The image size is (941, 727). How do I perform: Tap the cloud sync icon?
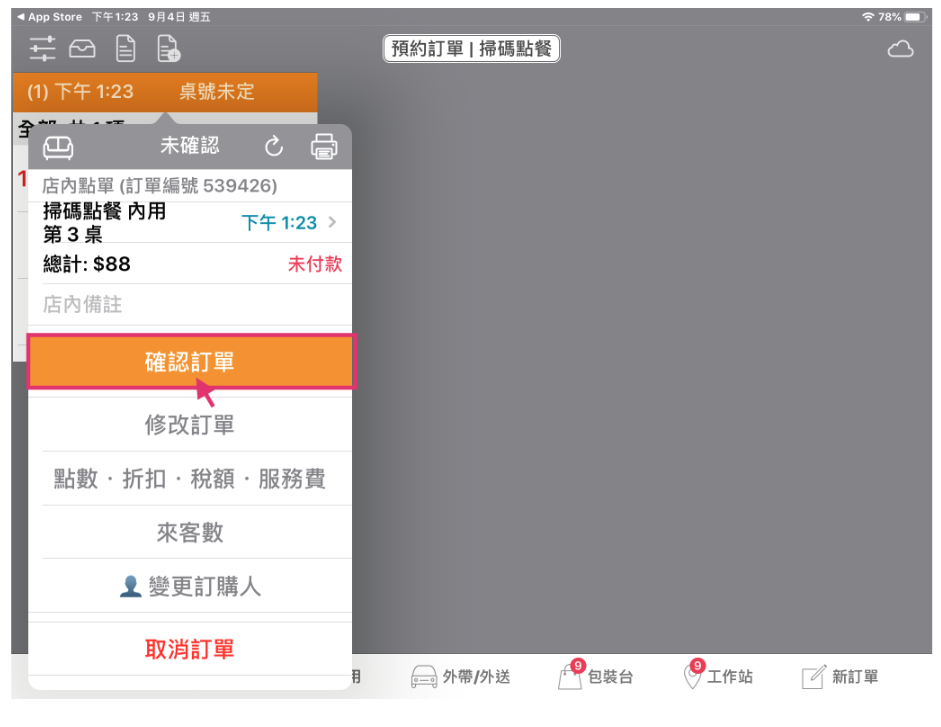pos(900,49)
